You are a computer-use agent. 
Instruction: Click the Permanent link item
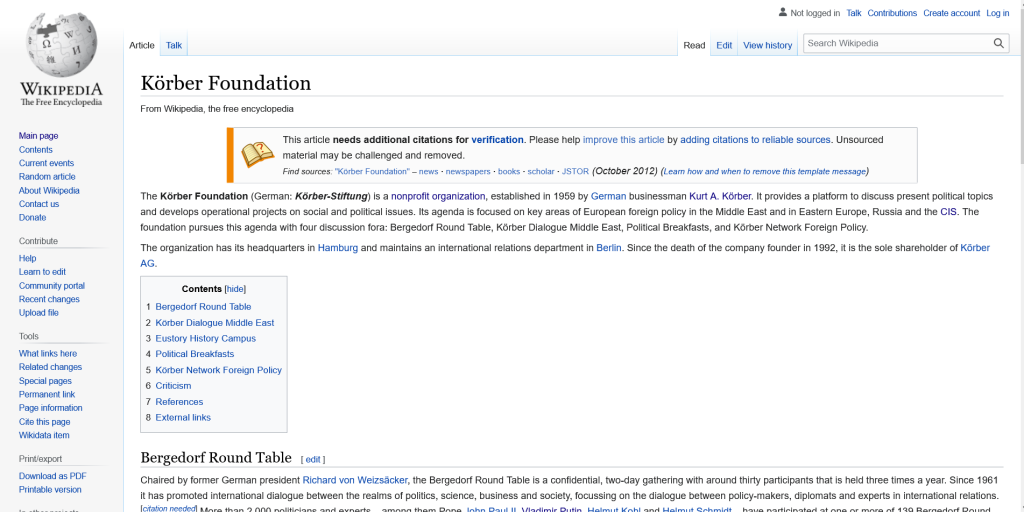[x=47, y=394]
